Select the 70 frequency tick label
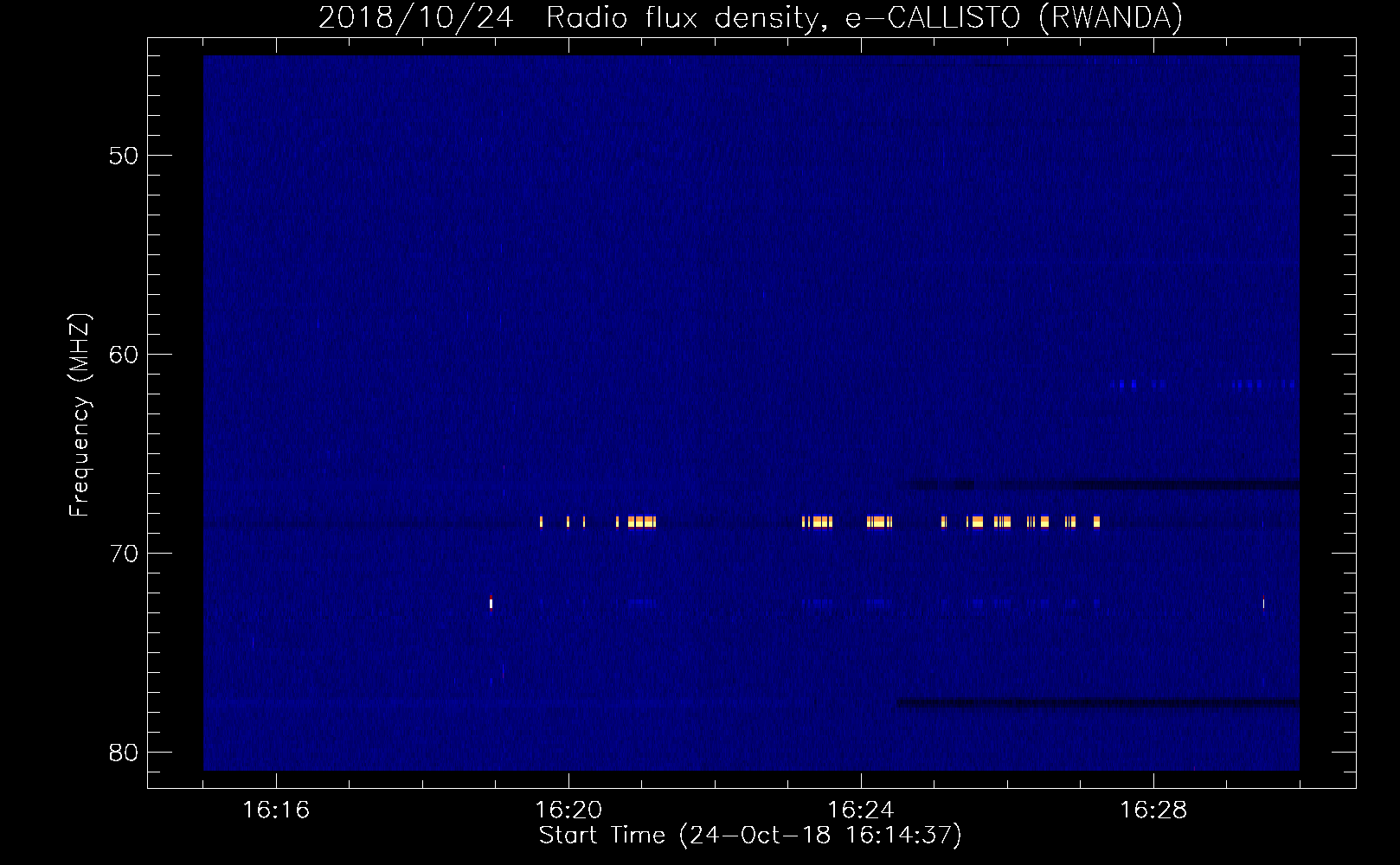1400x865 pixels. pyautogui.click(x=124, y=554)
